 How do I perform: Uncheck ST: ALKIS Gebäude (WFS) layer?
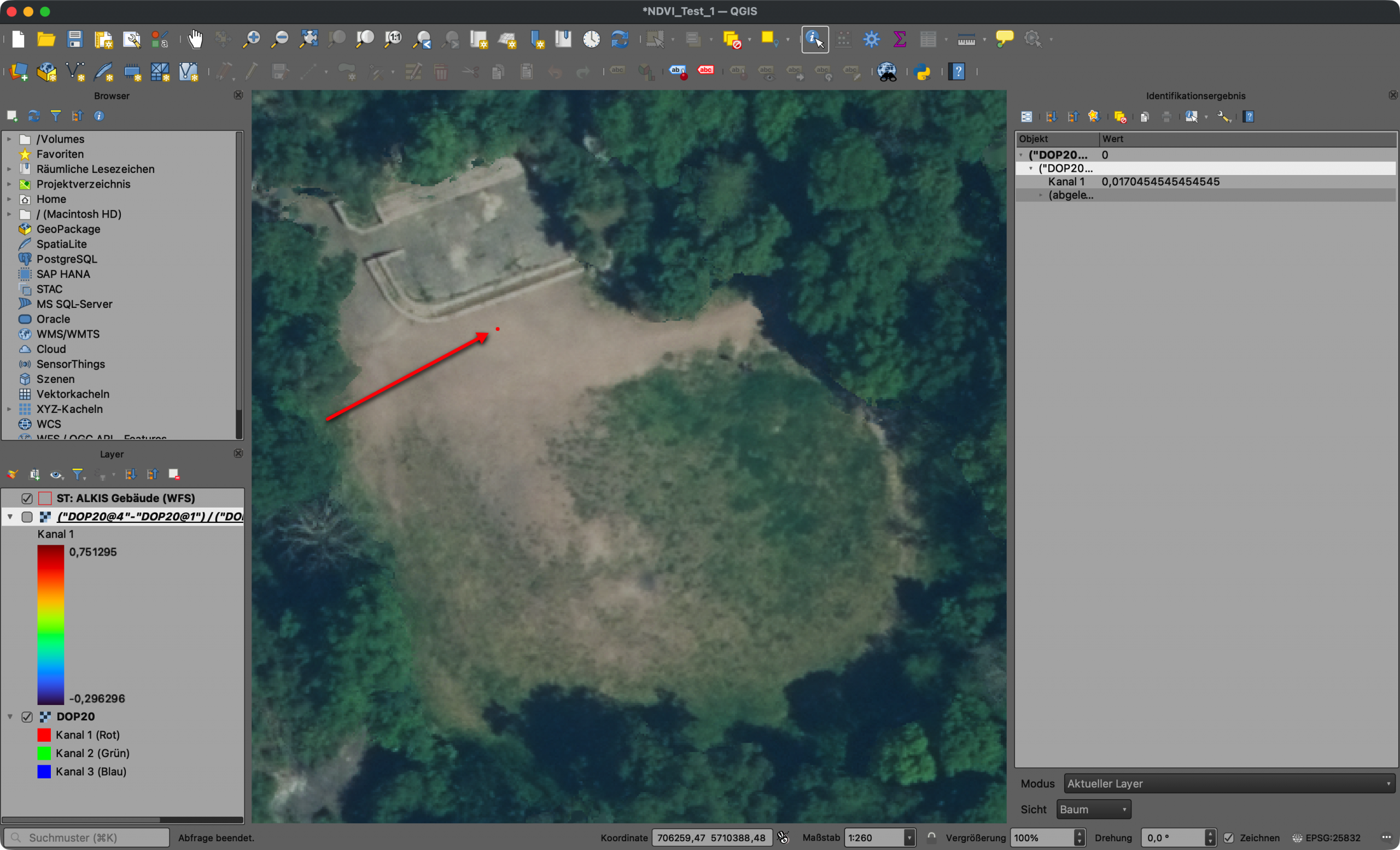[27, 498]
